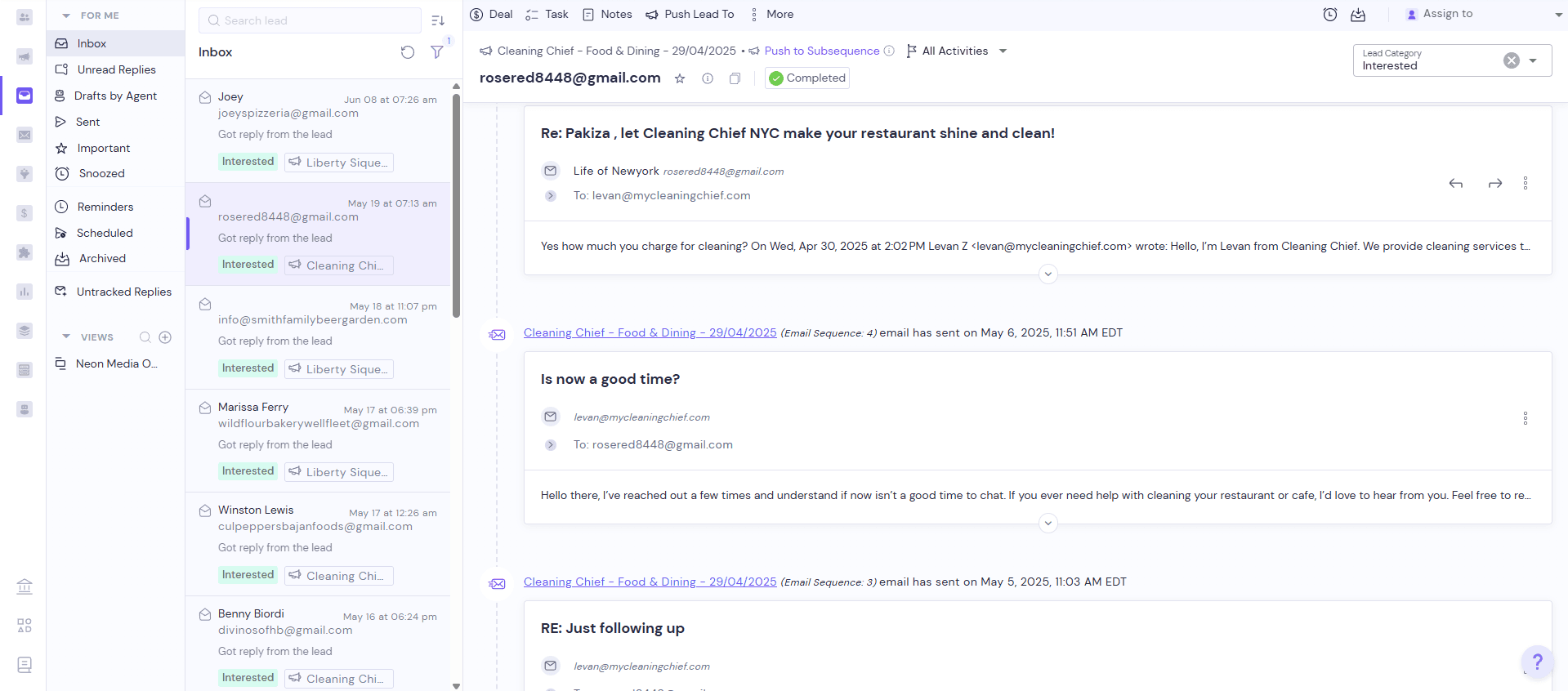Viewport: 1568px width, 691px height.
Task: Collapse the VIEWS section
Action: [66, 337]
